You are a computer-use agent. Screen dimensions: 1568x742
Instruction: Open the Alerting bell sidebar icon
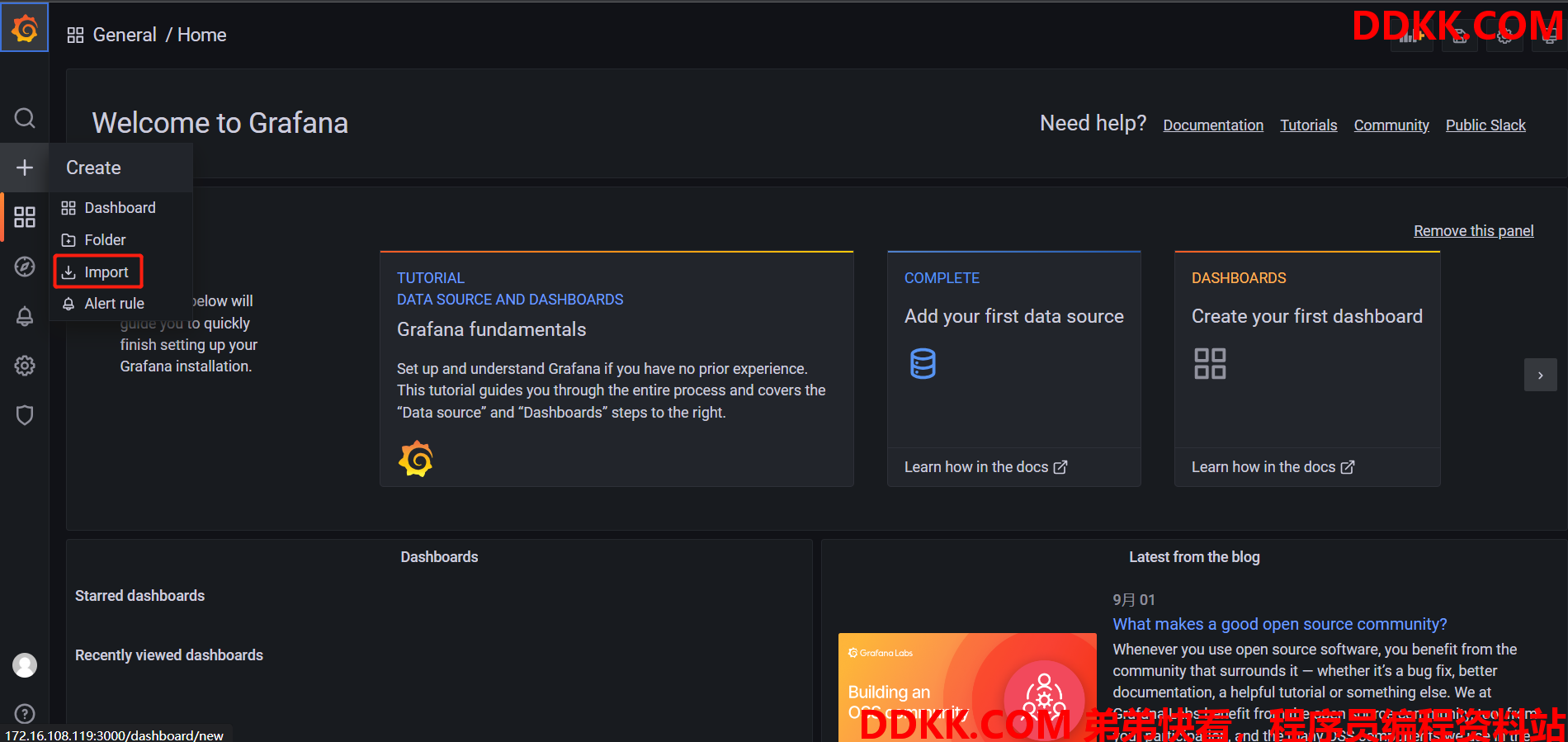coord(25,316)
